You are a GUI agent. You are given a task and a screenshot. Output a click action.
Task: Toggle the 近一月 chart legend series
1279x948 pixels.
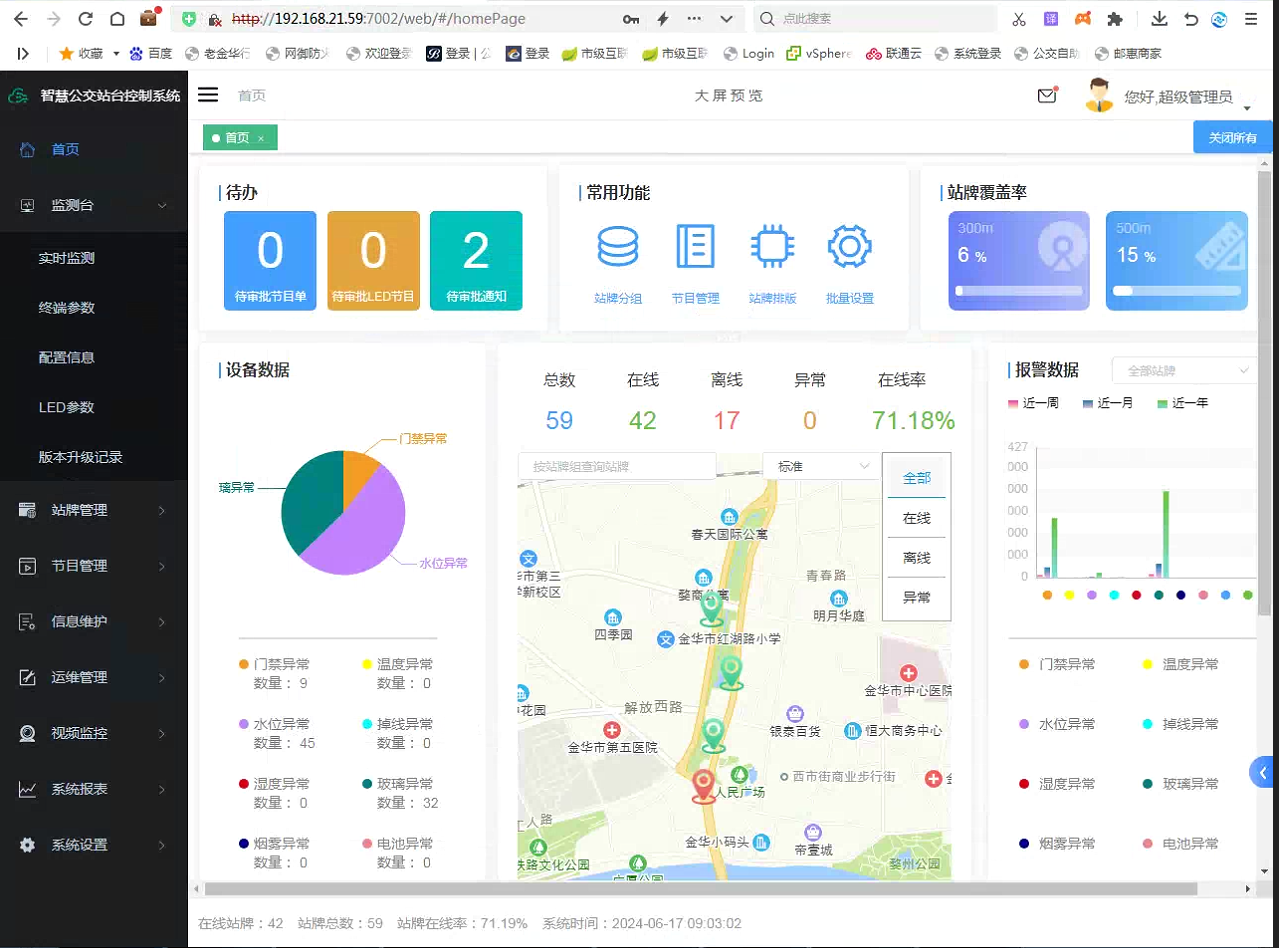[x=1107, y=403]
